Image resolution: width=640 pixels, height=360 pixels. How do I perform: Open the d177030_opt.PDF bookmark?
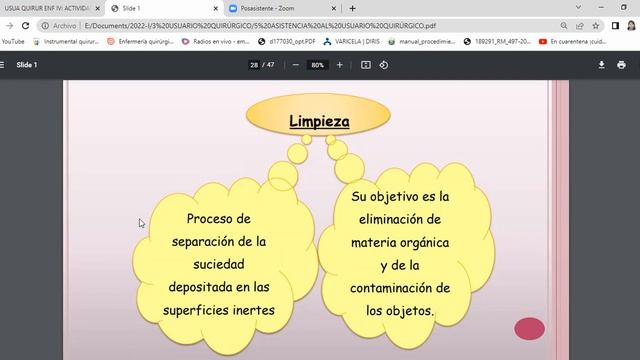pyautogui.click(x=287, y=42)
